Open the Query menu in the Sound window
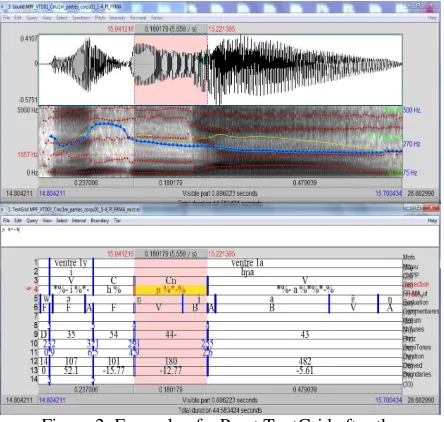 (32, 18)
